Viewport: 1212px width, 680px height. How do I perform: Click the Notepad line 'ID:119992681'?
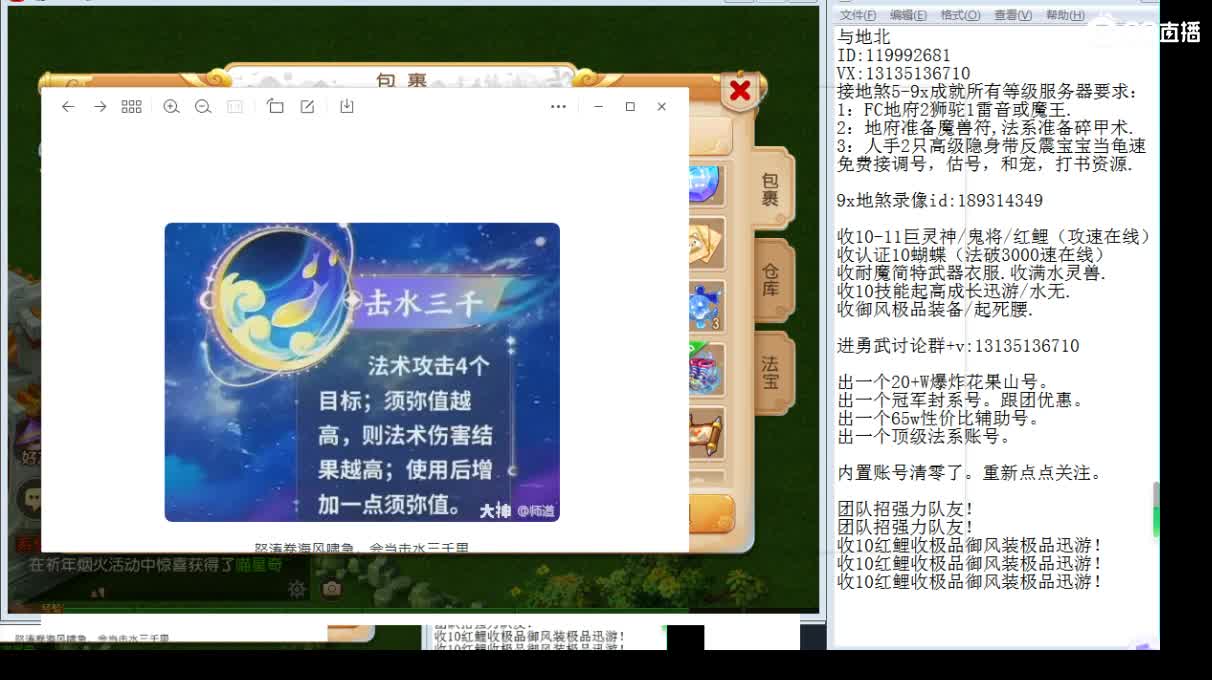tap(894, 56)
